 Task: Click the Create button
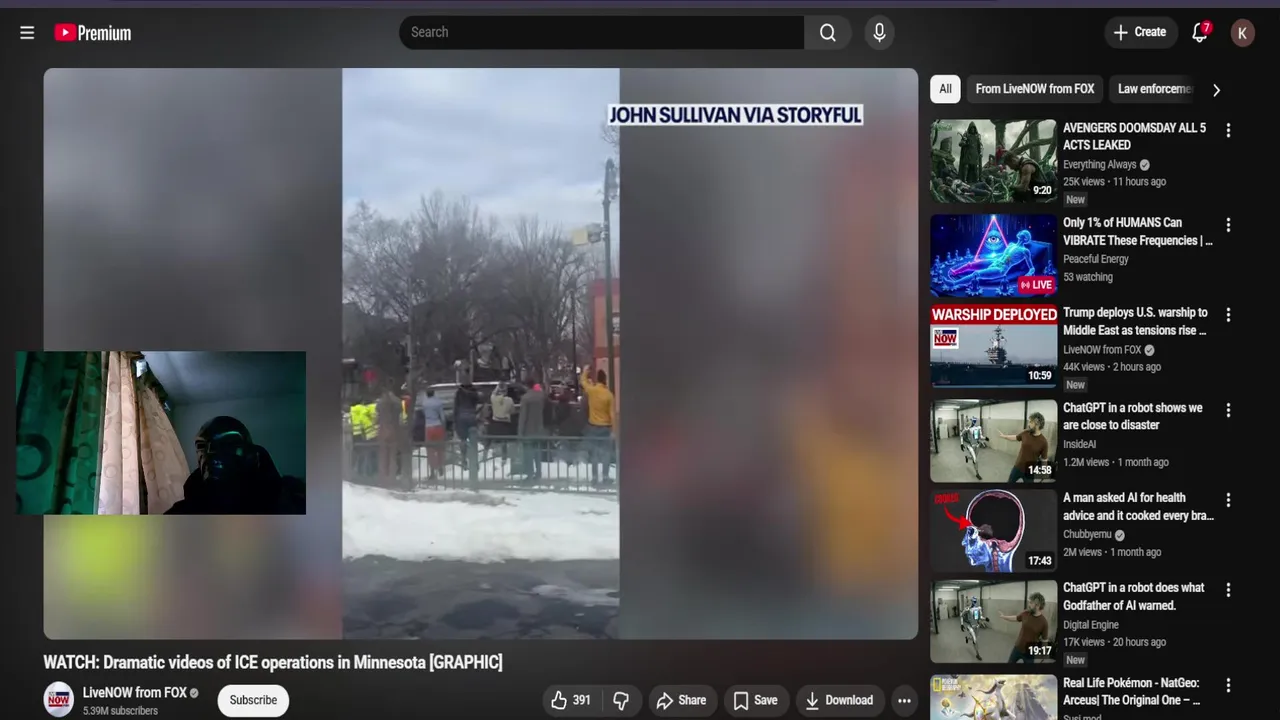pos(1140,33)
